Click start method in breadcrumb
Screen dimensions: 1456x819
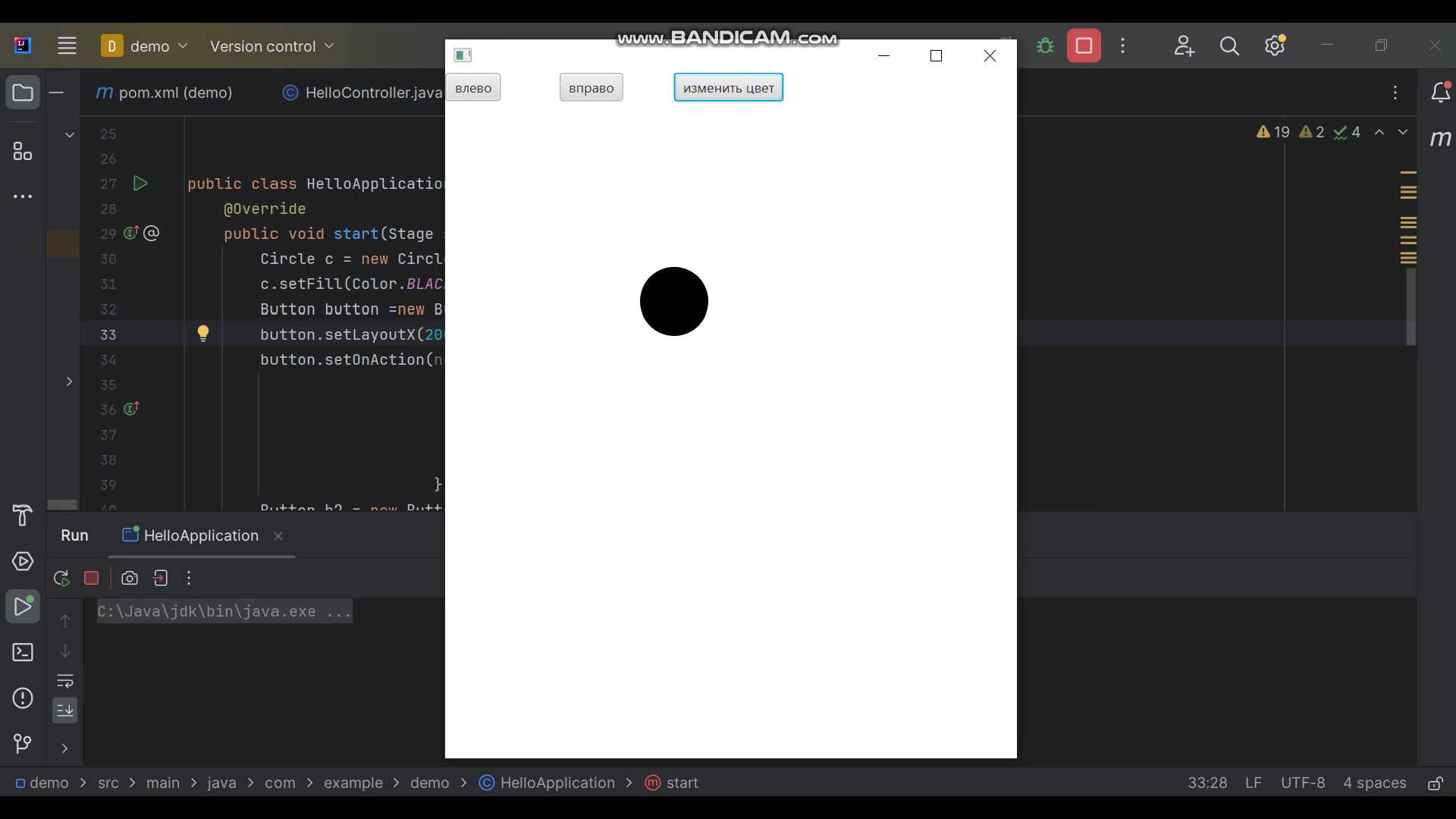[x=672, y=783]
